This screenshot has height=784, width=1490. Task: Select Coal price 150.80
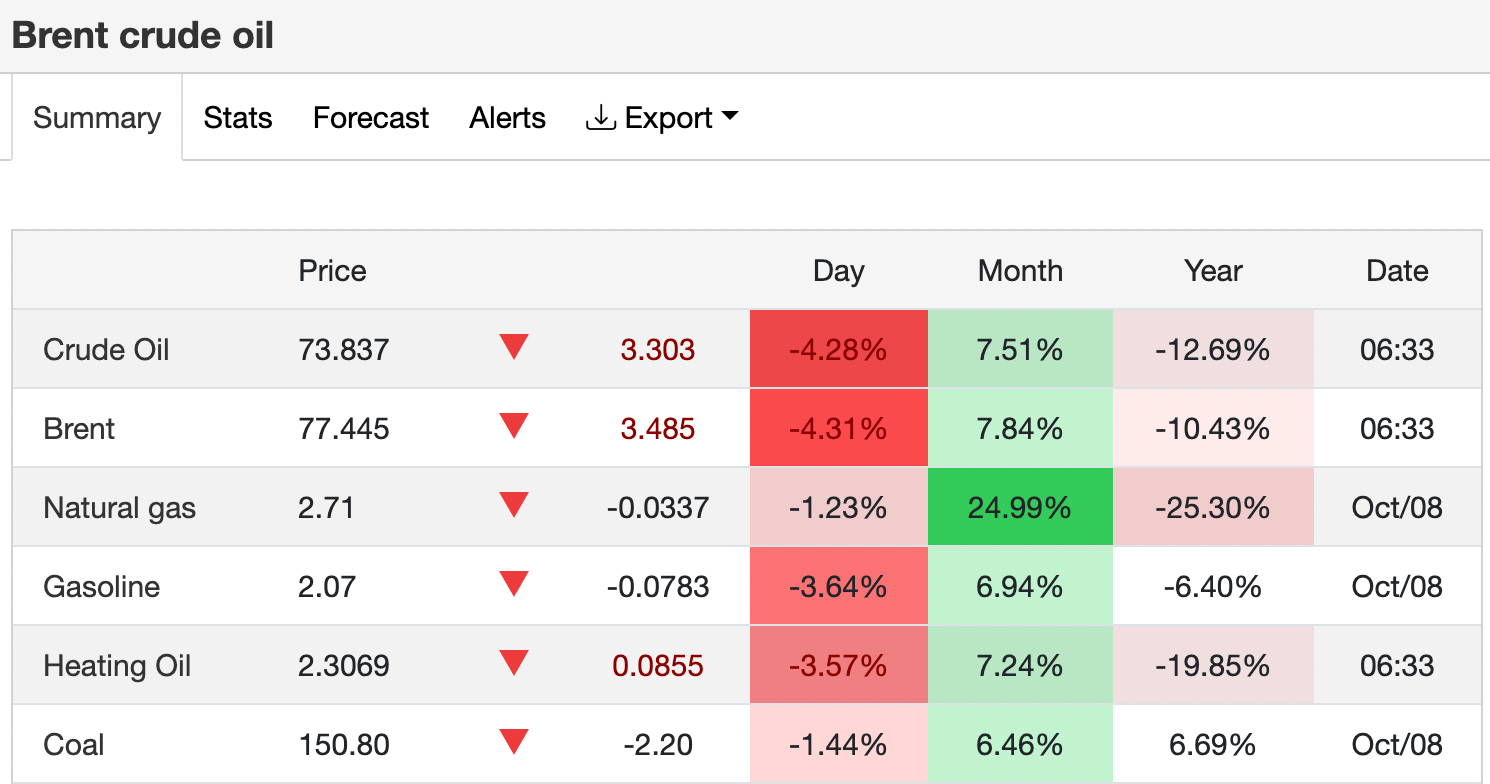344,745
